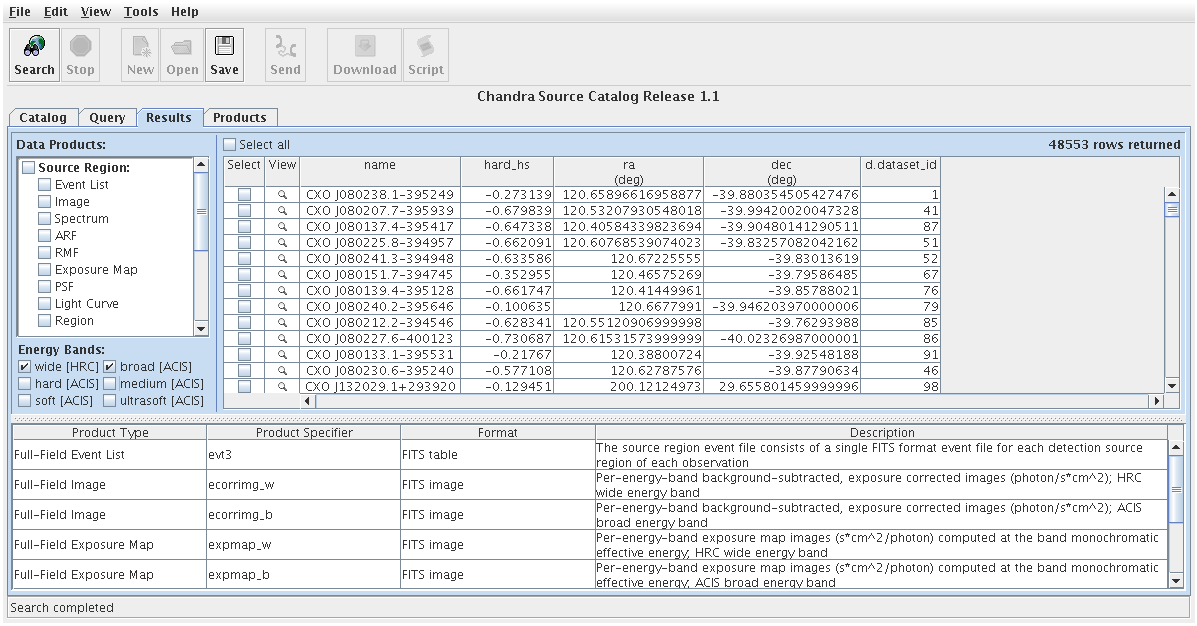Click the Search binoculars toolbar icon
The height and width of the screenshot is (626, 1197).
click(34, 47)
